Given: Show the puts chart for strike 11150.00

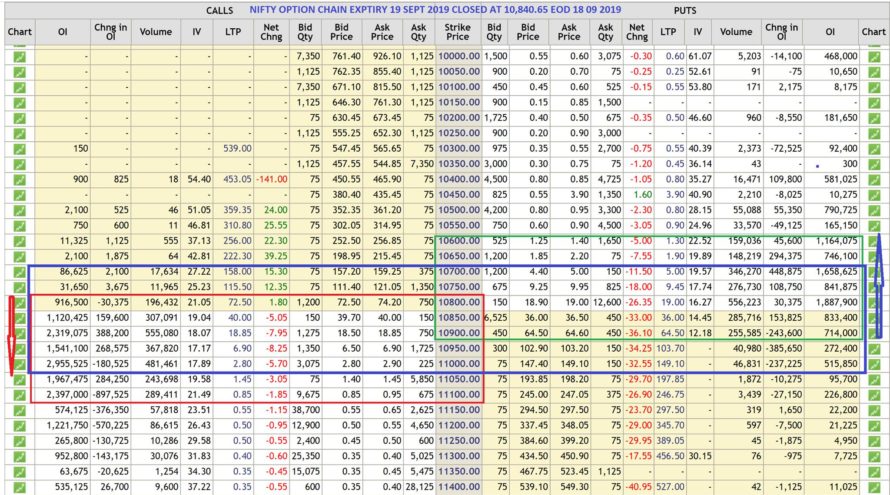Looking at the screenshot, I should click(x=874, y=410).
